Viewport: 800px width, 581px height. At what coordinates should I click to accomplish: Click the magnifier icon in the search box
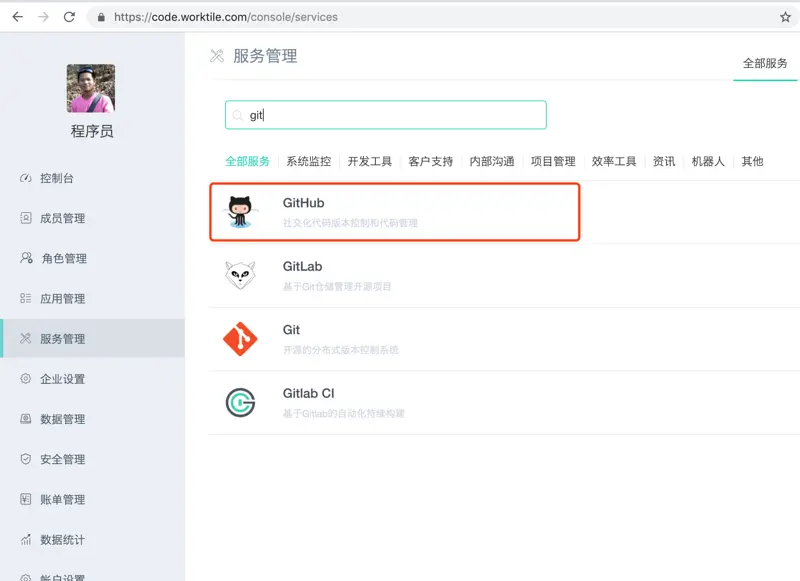coord(237,114)
